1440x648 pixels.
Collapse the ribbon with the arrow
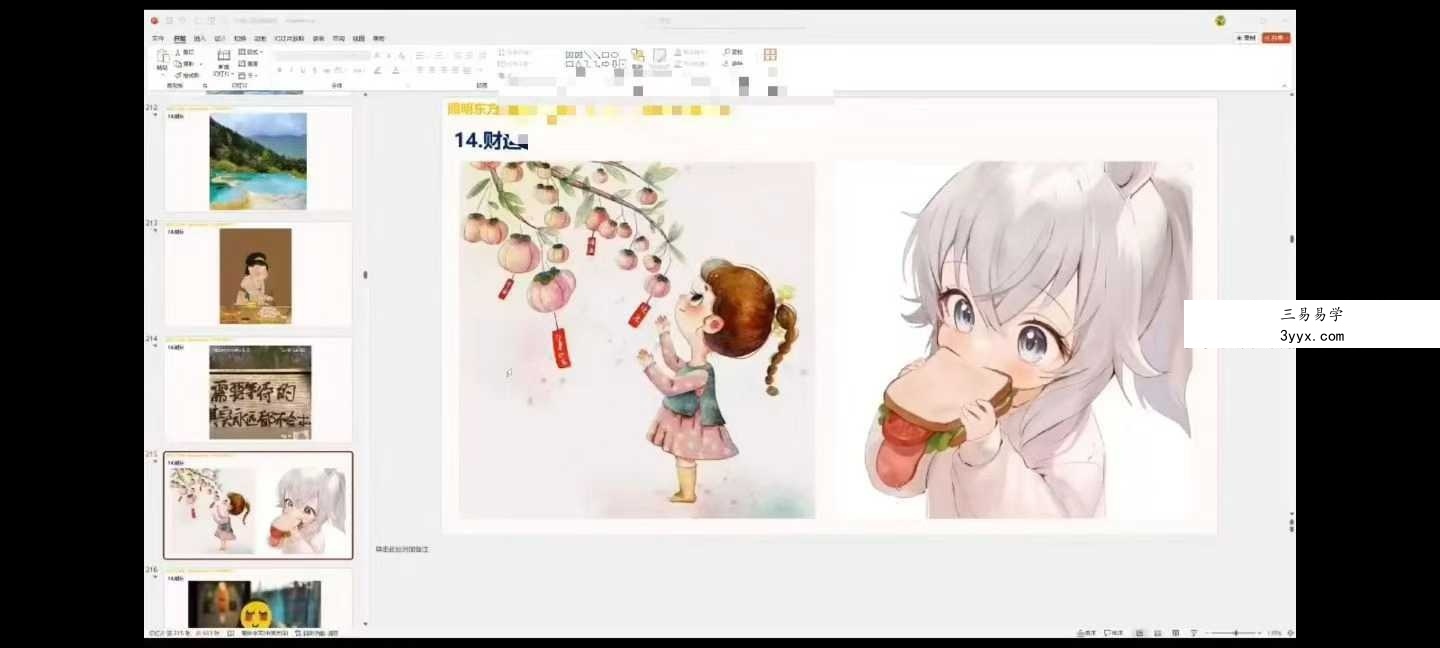(x=1284, y=86)
